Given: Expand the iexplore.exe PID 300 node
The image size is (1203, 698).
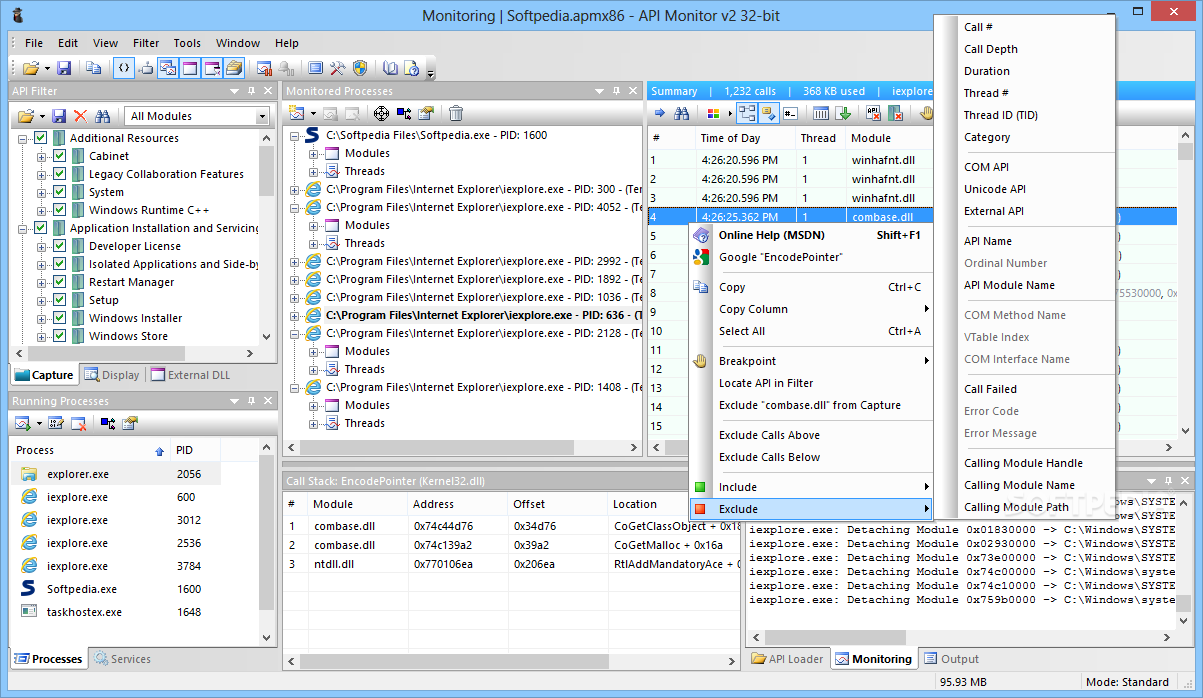Looking at the screenshot, I should [x=295, y=189].
